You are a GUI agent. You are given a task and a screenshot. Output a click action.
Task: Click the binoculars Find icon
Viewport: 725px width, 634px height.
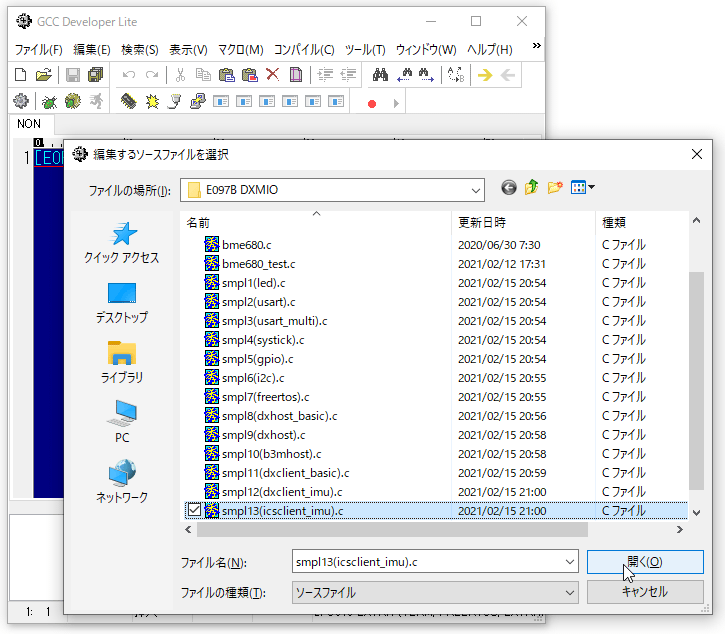(380, 75)
